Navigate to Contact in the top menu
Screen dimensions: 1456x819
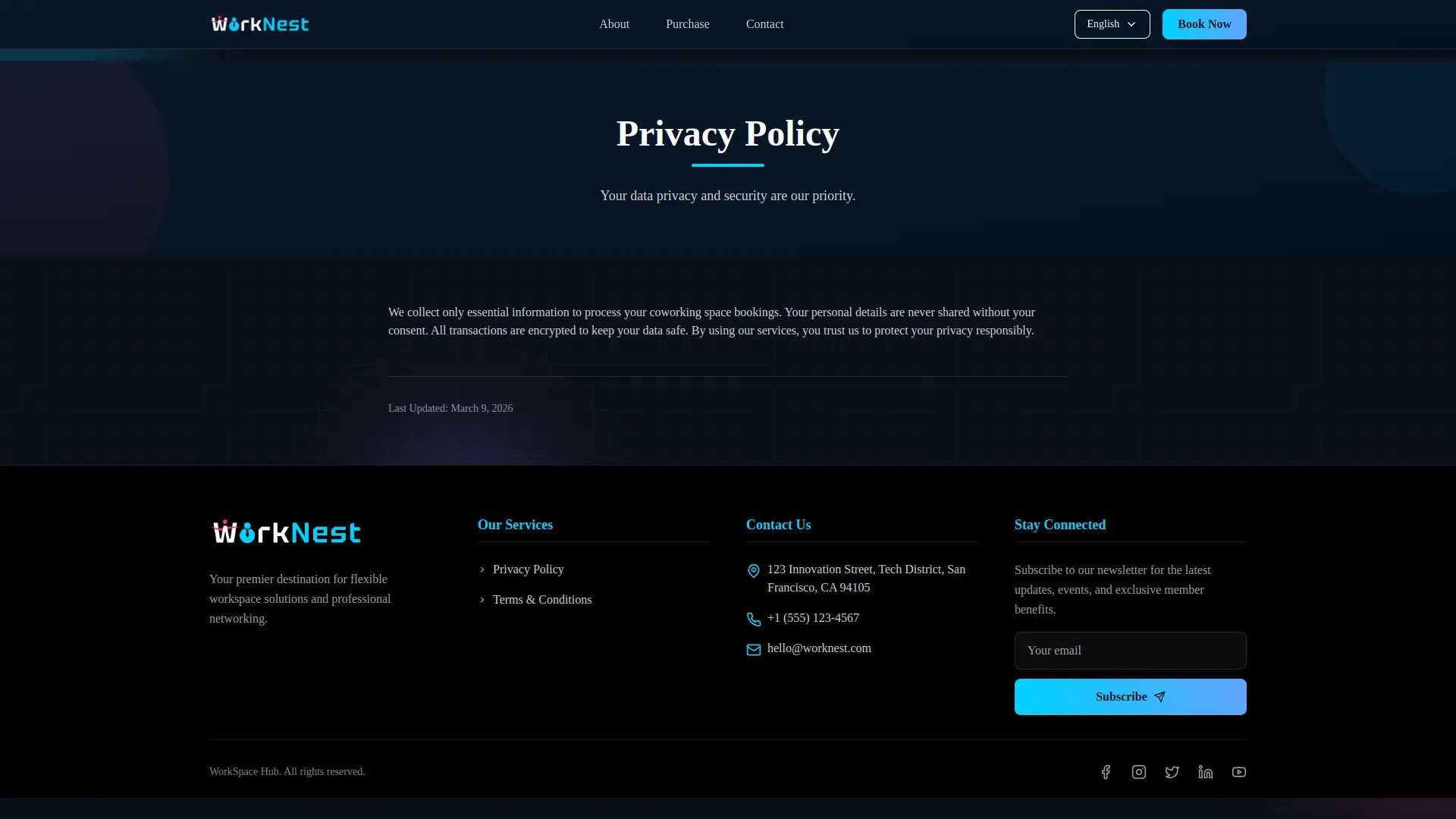pos(764,24)
